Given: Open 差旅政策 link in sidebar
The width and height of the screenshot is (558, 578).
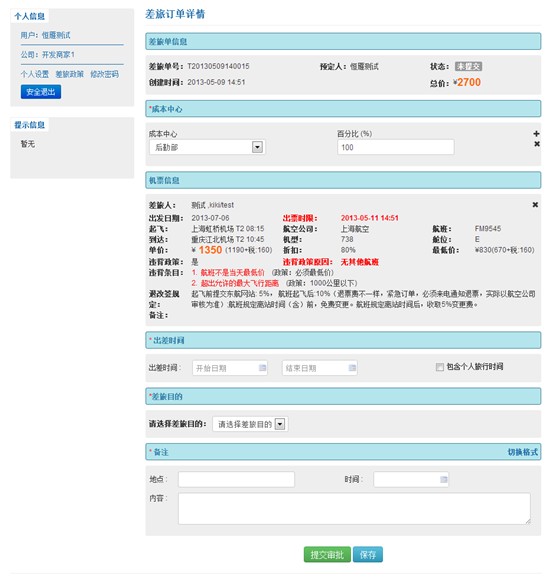Looking at the screenshot, I should (x=70, y=74).
